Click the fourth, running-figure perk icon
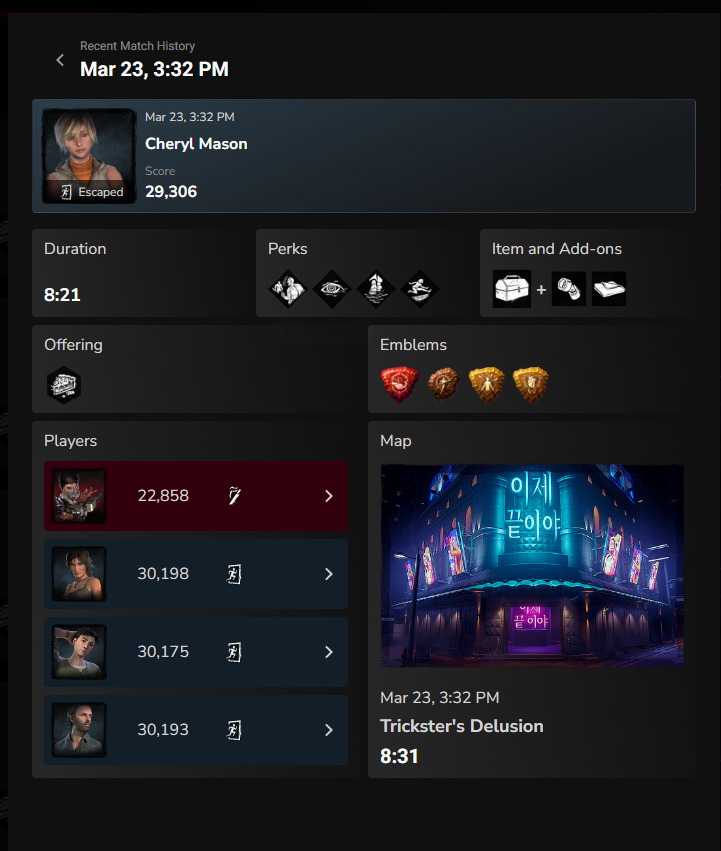The image size is (721, 851). [x=420, y=289]
